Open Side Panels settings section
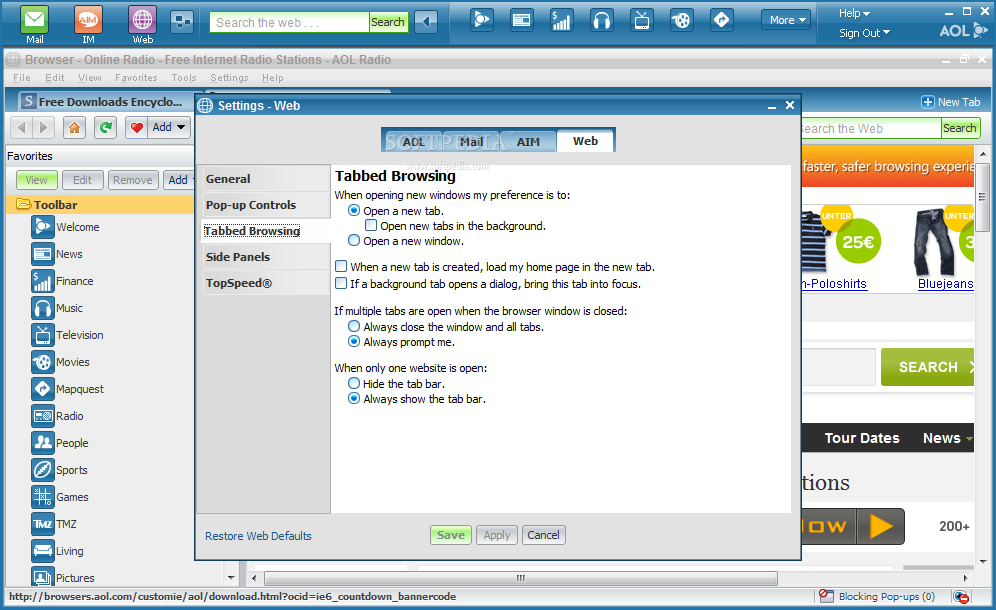The image size is (996, 610). tap(265, 257)
